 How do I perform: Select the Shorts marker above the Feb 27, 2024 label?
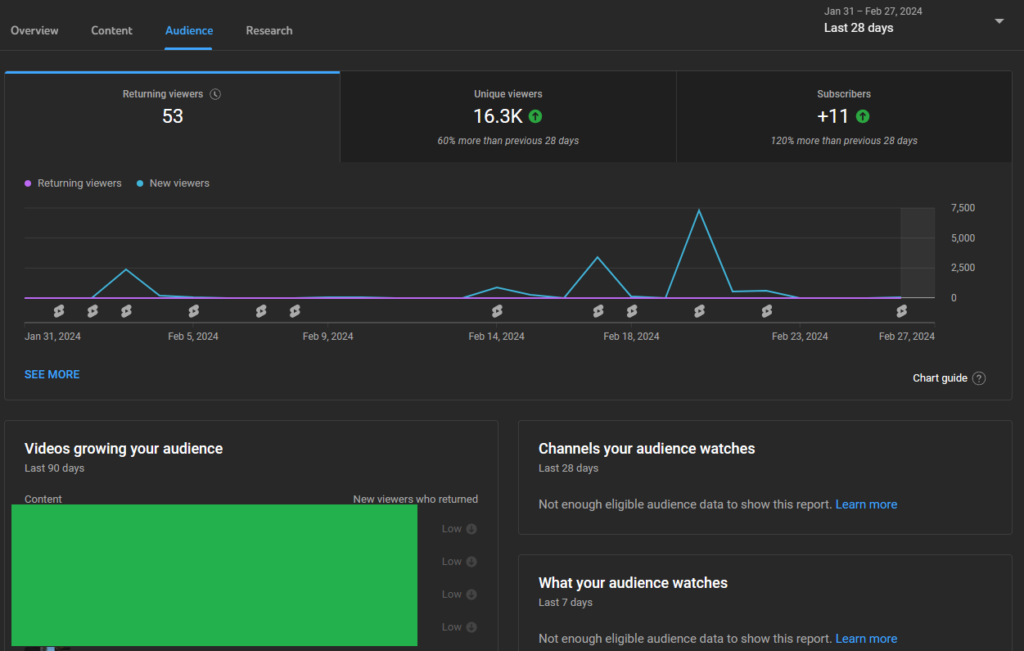(901, 311)
